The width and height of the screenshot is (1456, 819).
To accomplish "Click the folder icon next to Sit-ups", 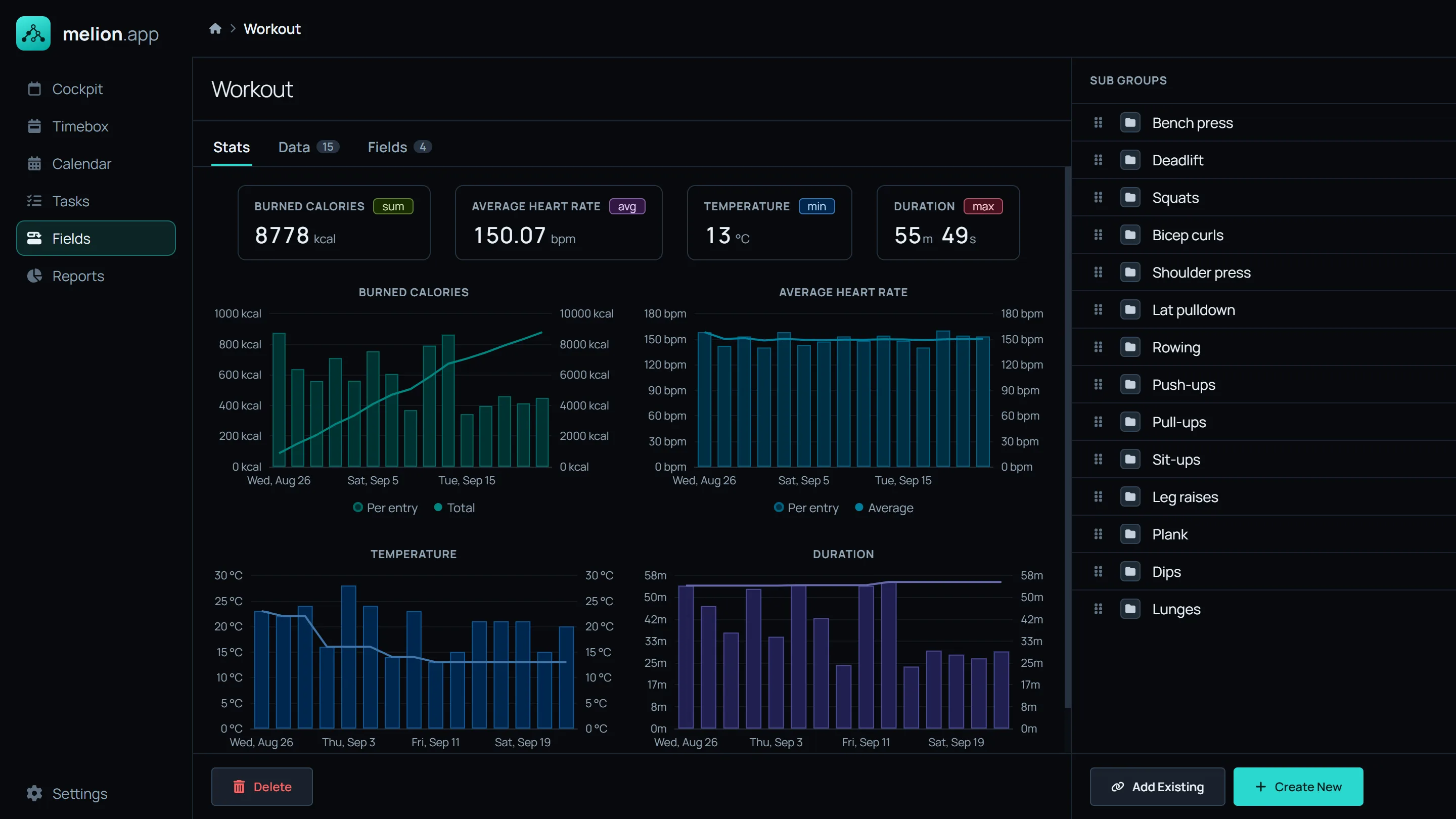I will click(1130, 460).
